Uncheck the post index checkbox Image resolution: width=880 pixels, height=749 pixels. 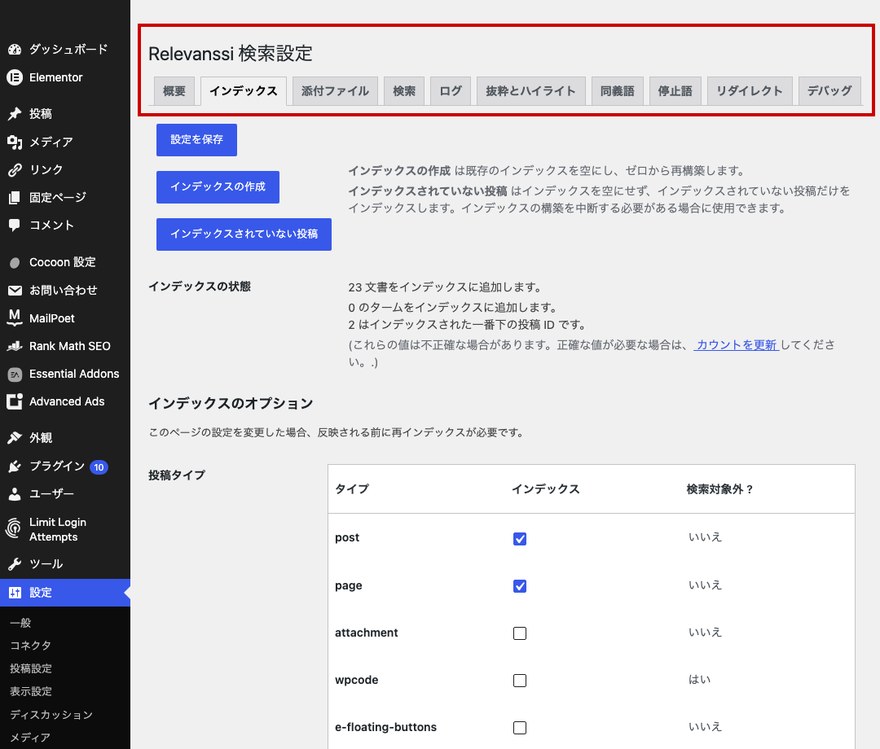click(x=520, y=539)
